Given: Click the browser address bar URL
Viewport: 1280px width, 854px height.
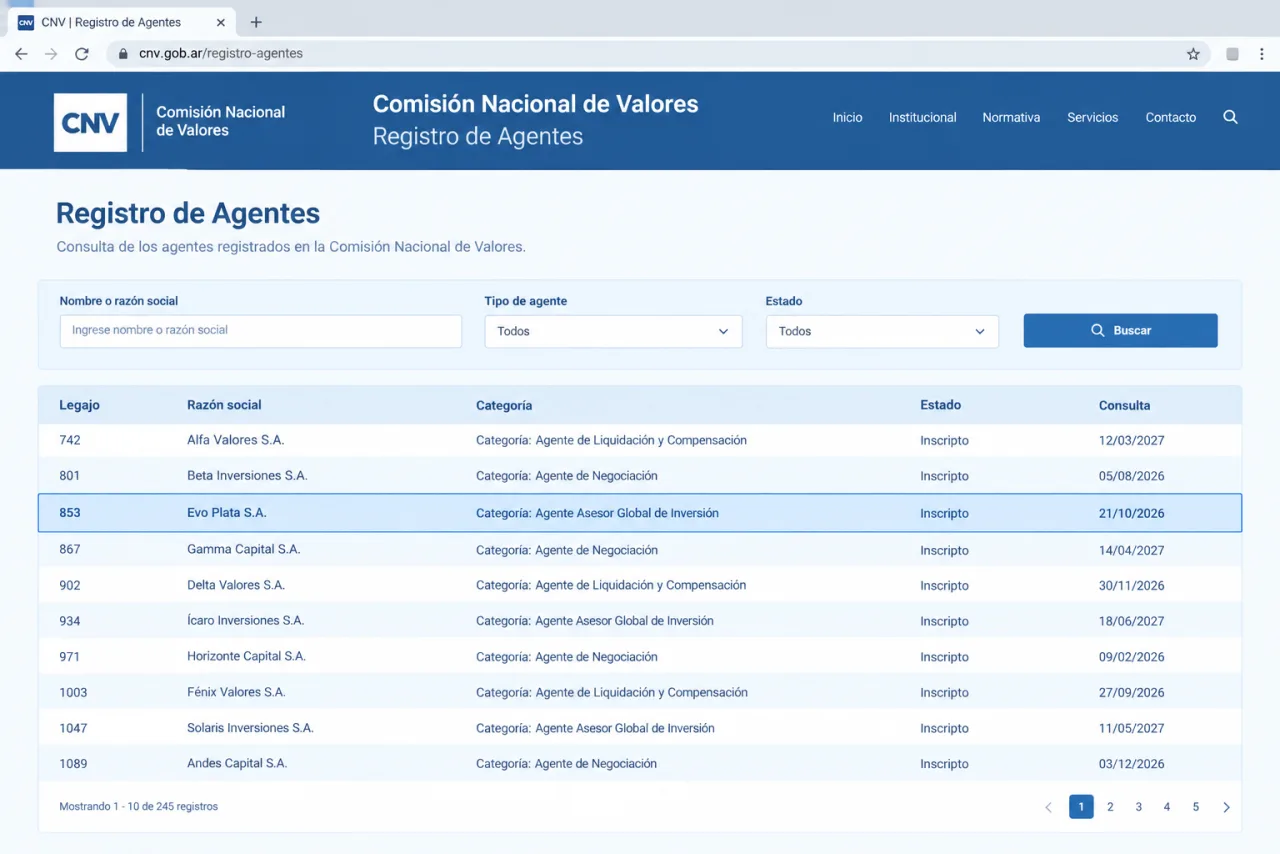Looking at the screenshot, I should (220, 54).
